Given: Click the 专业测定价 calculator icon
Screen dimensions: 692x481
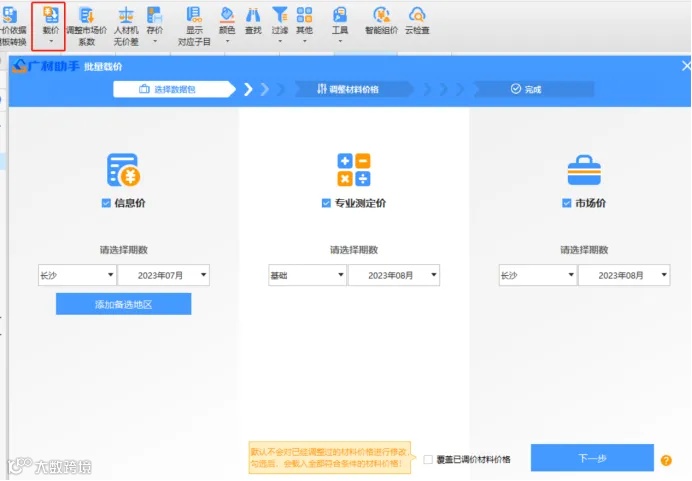Looking at the screenshot, I should point(354,170).
